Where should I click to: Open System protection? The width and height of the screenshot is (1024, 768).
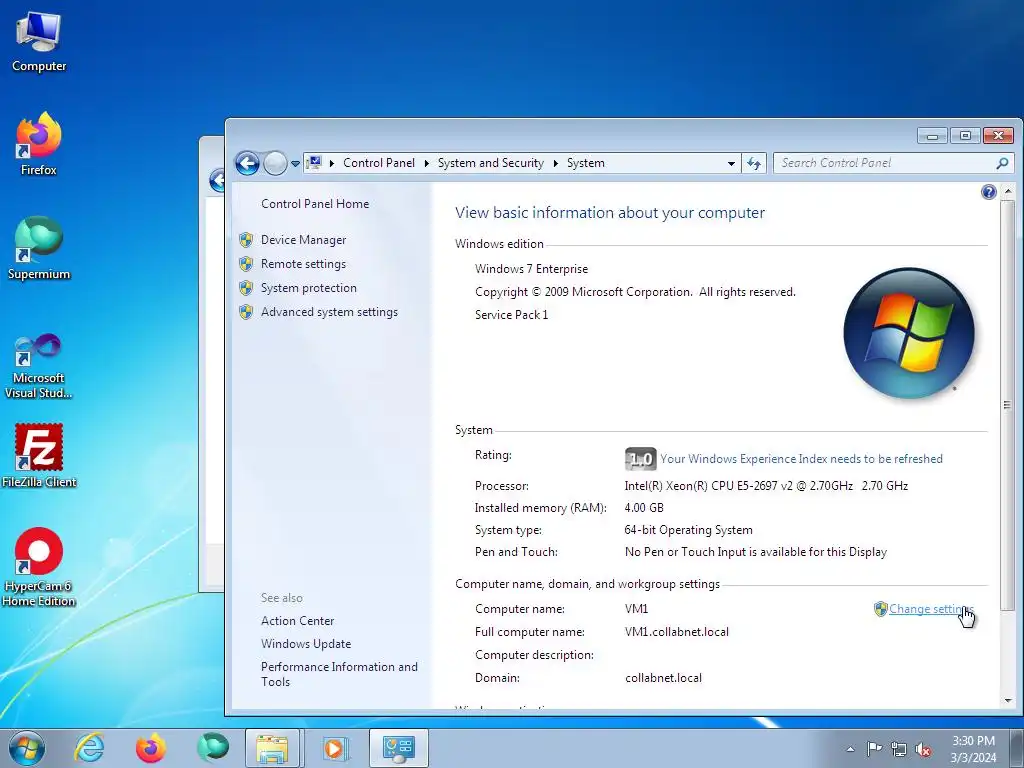pos(309,288)
